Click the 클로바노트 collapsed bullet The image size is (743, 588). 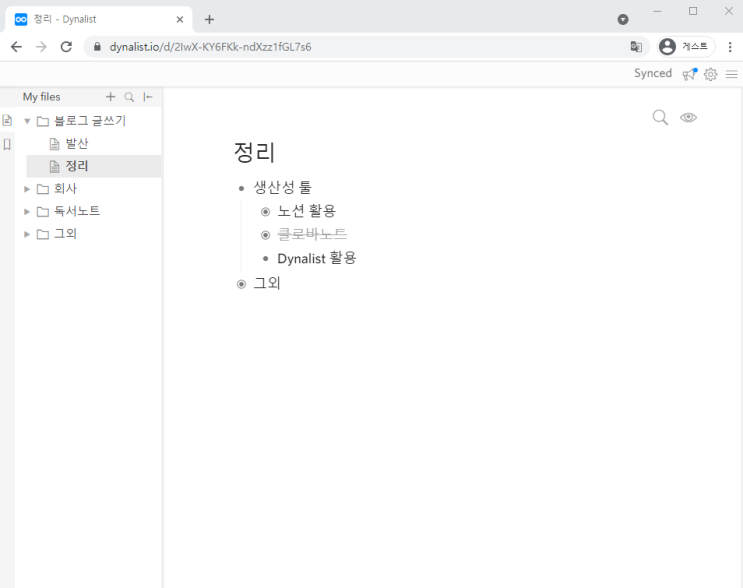coord(265,235)
